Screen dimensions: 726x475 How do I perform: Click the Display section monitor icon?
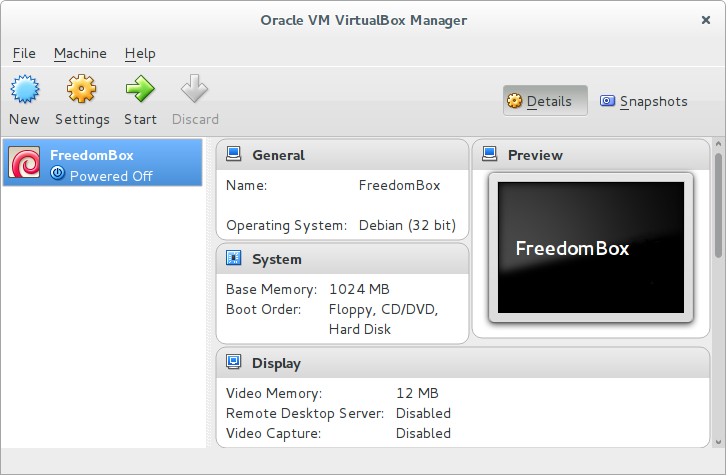click(x=233, y=362)
